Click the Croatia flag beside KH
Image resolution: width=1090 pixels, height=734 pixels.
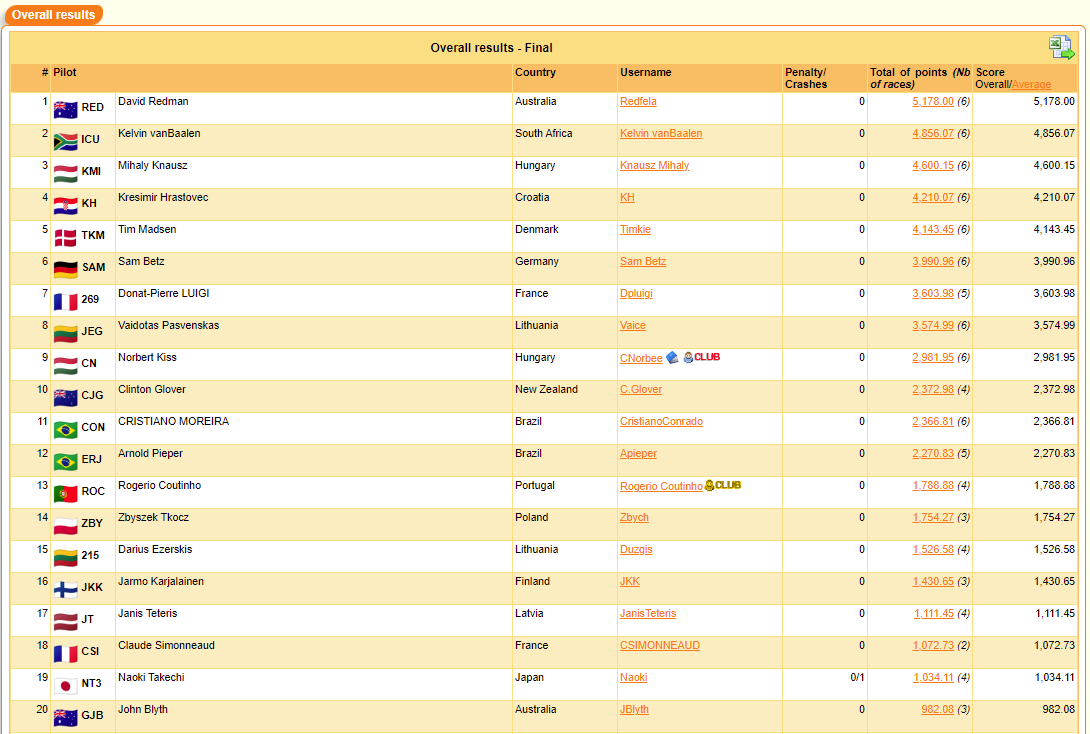[x=65, y=206]
